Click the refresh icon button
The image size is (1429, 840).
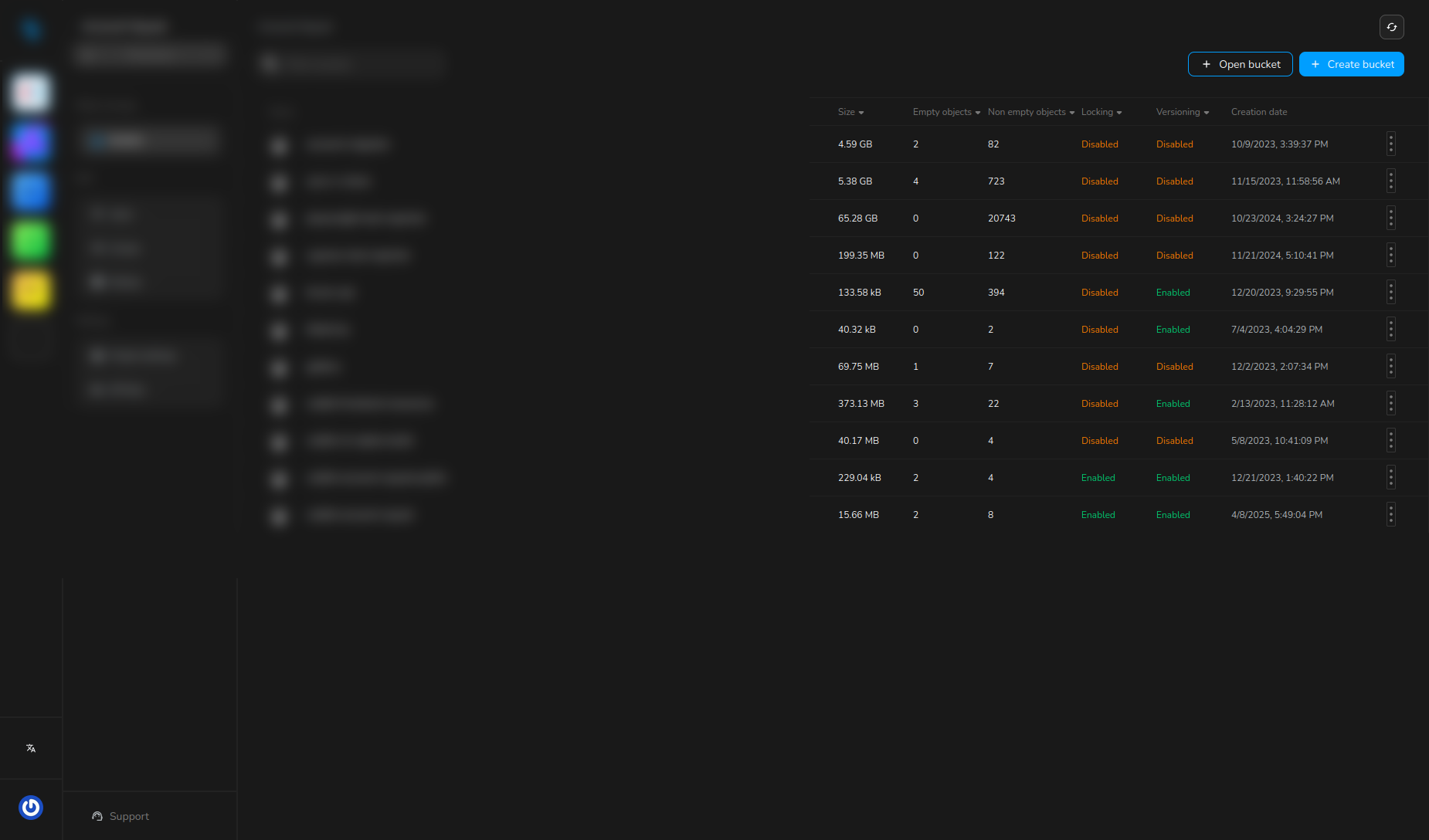click(x=1391, y=27)
